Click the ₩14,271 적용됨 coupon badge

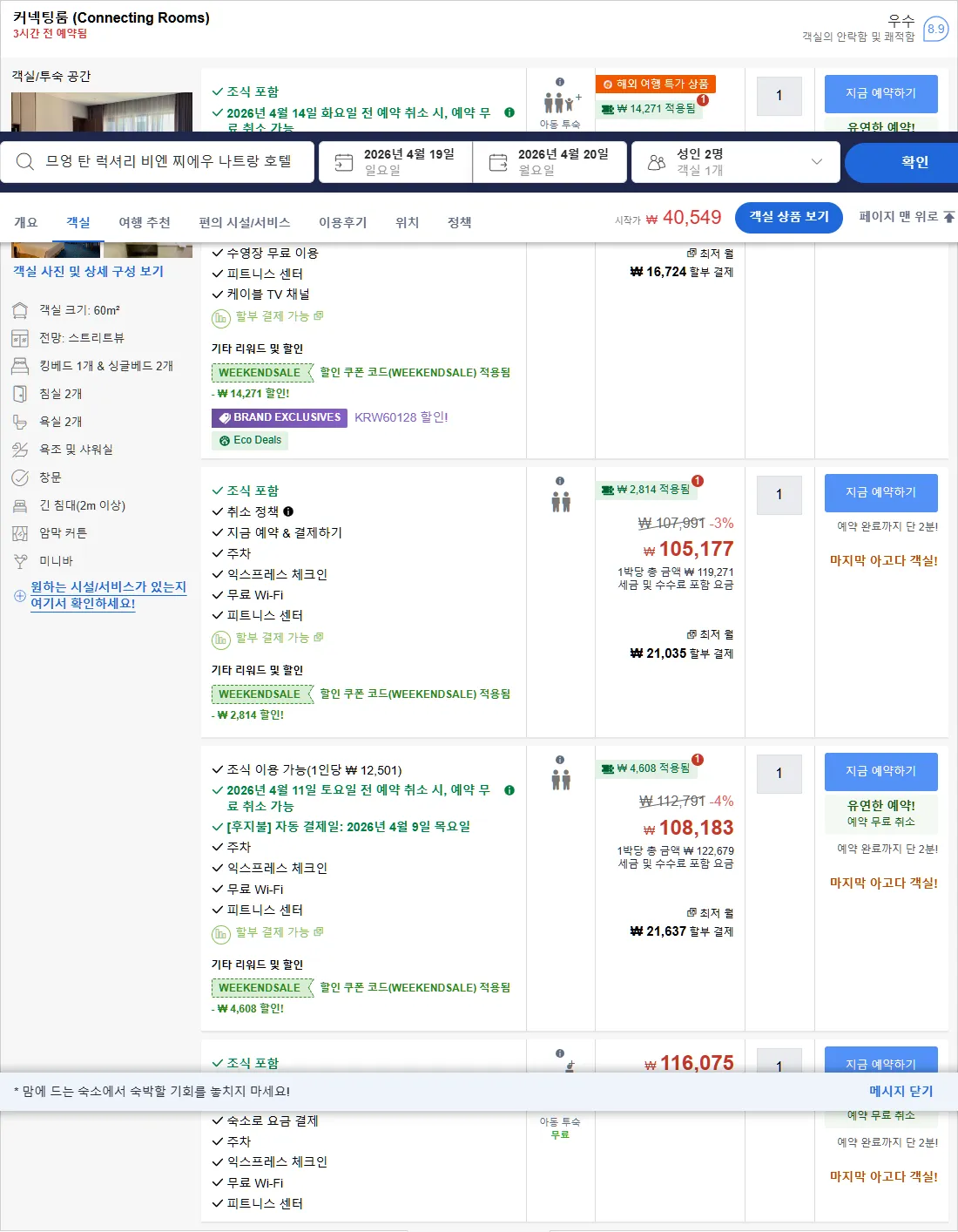[651, 109]
